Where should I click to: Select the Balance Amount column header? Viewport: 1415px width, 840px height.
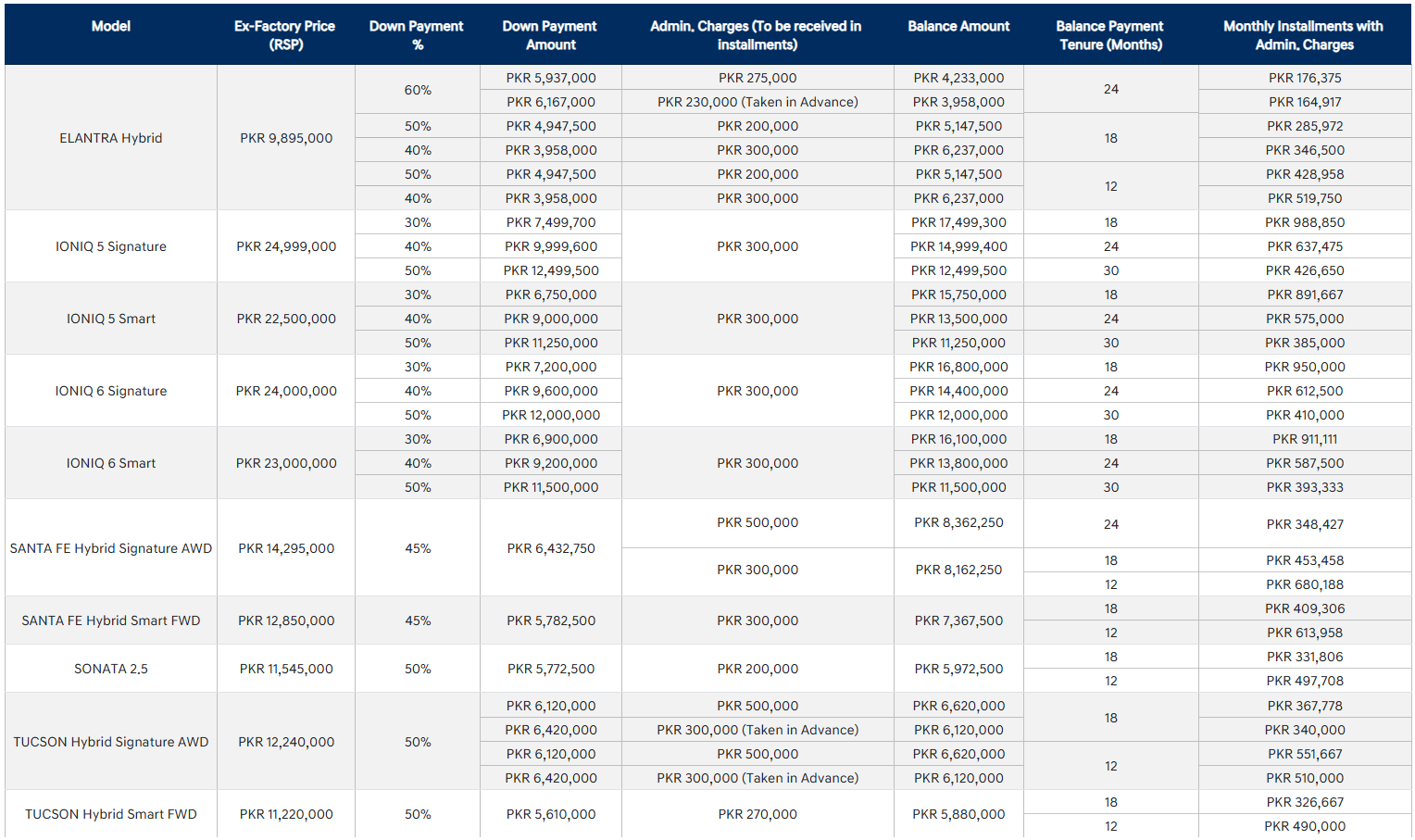(958, 26)
